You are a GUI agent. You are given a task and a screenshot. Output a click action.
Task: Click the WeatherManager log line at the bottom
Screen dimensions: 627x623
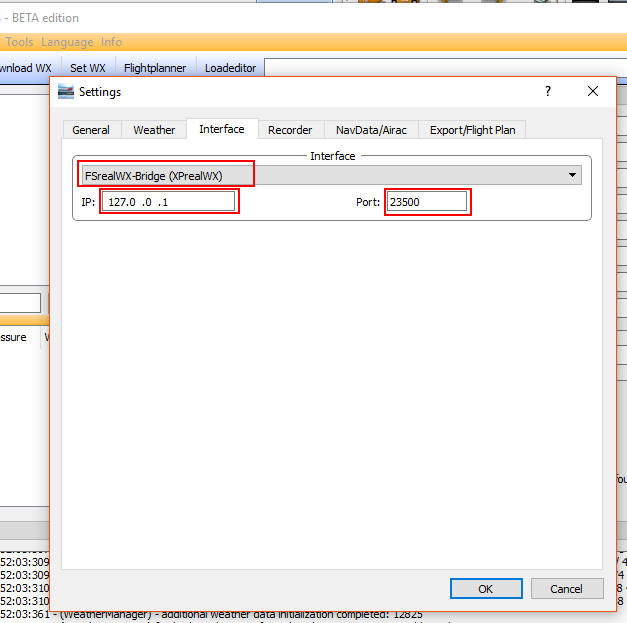[212, 614]
